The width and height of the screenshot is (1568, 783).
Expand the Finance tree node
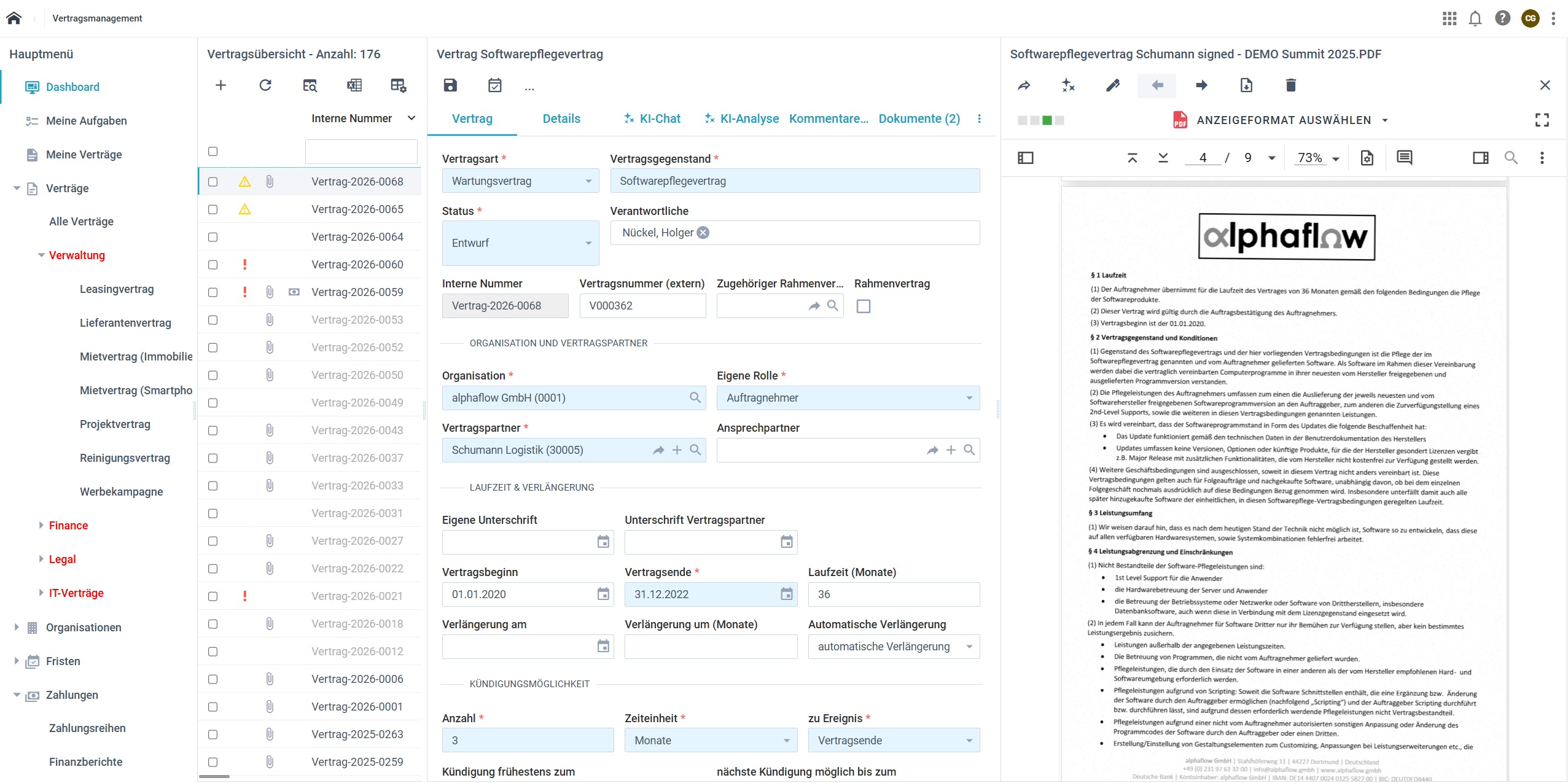pyautogui.click(x=41, y=525)
